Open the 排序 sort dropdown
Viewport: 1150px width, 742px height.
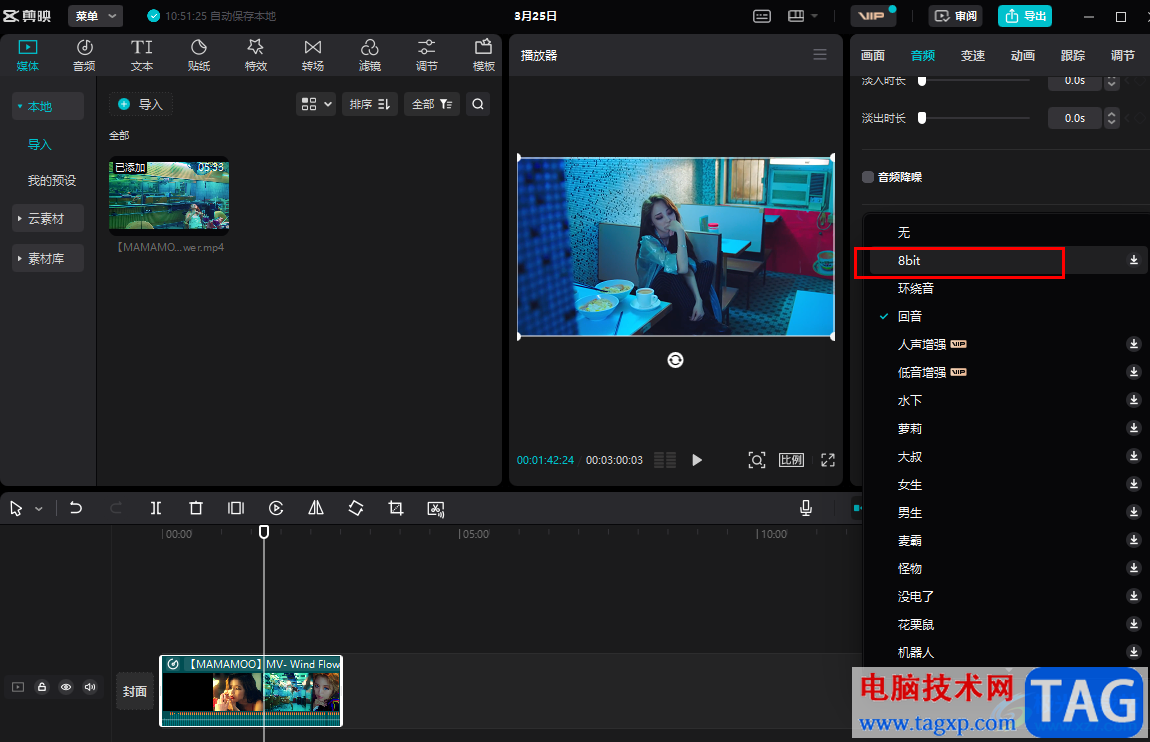click(370, 104)
